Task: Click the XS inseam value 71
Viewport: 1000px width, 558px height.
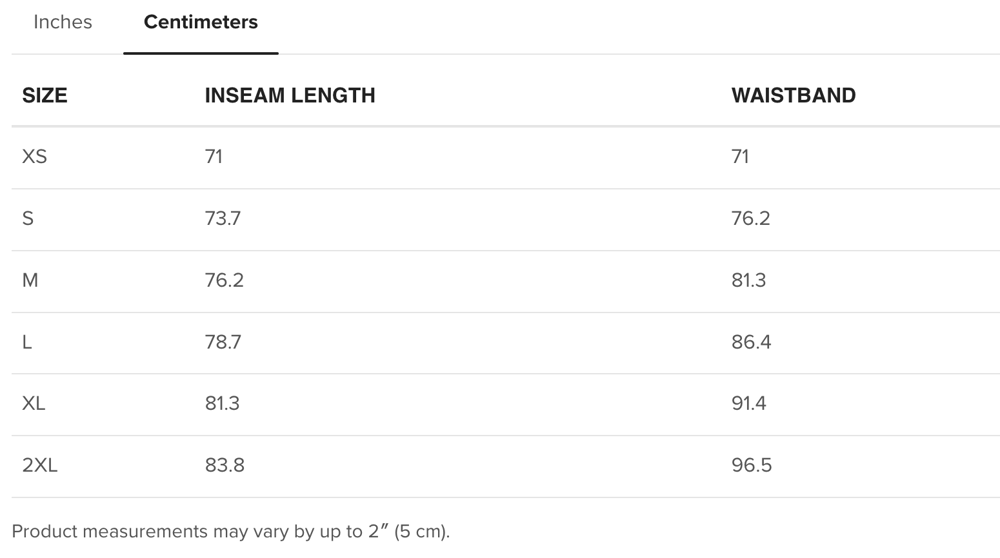Action: click(x=214, y=157)
